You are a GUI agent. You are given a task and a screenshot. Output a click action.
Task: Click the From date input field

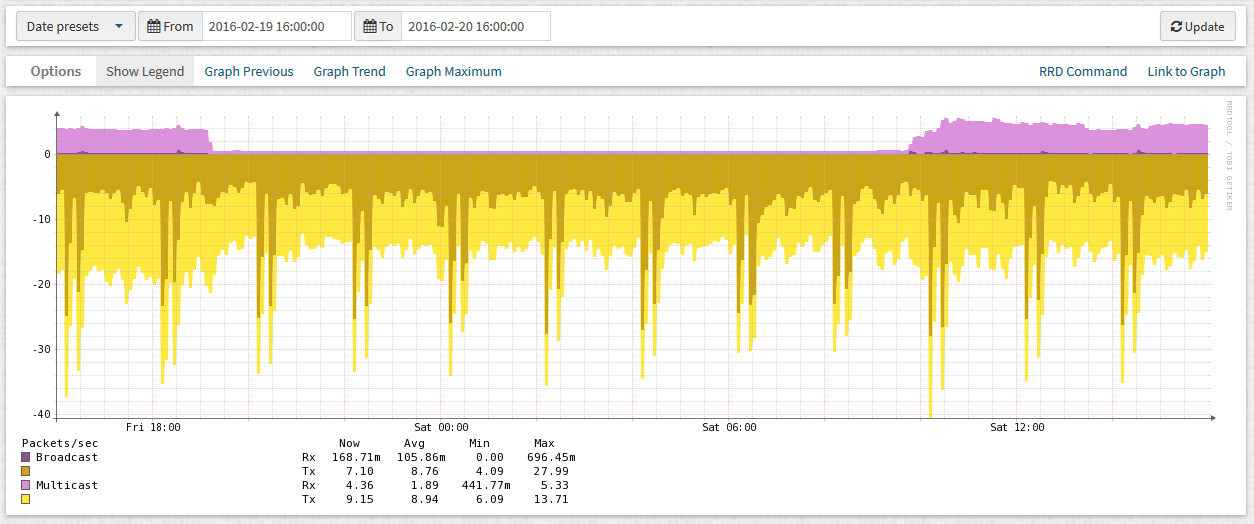point(276,27)
